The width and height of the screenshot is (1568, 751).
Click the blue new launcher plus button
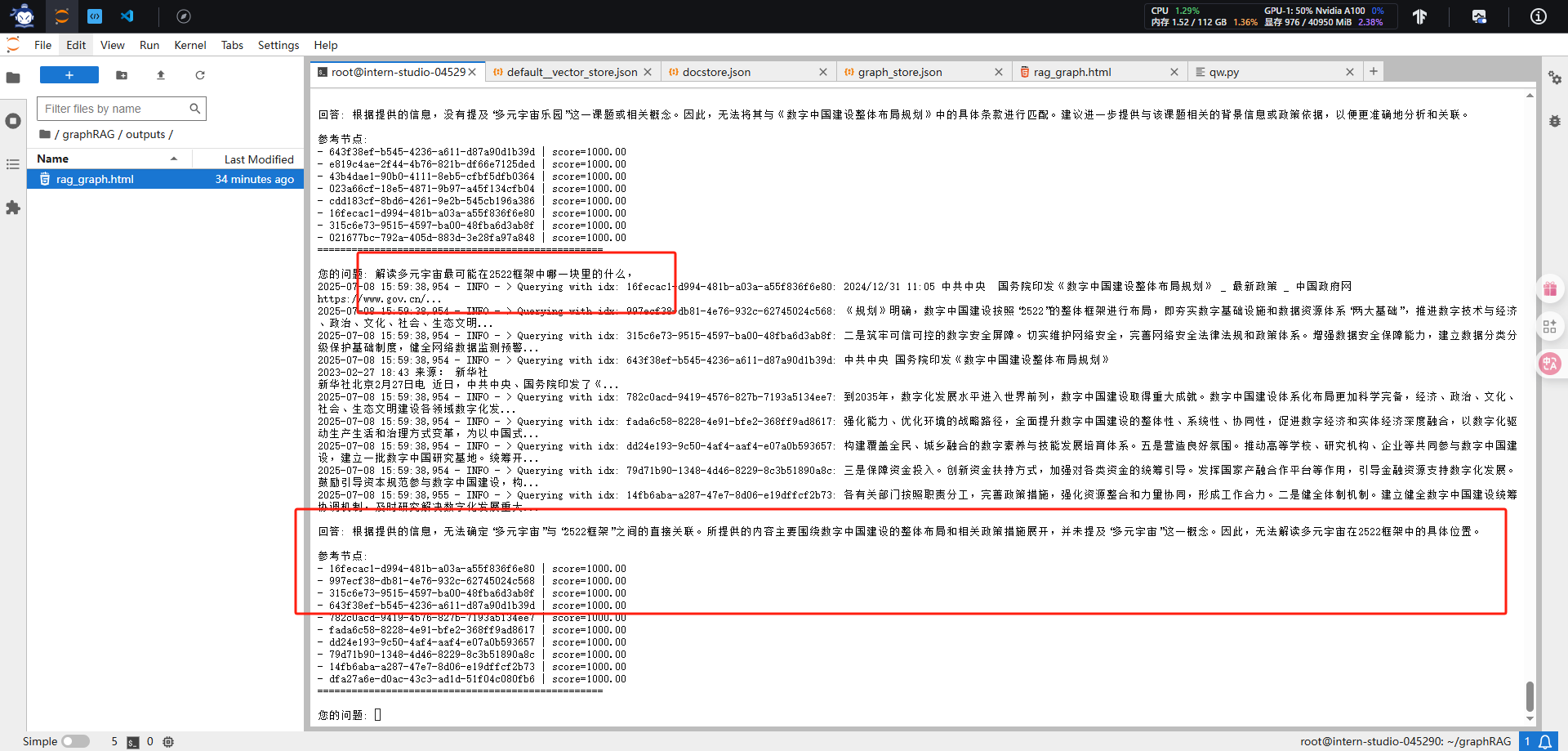pos(69,74)
